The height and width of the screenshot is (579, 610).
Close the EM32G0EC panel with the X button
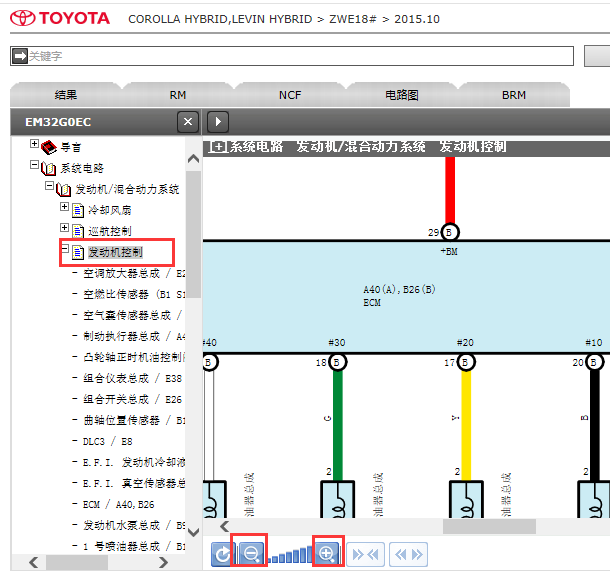click(x=188, y=122)
